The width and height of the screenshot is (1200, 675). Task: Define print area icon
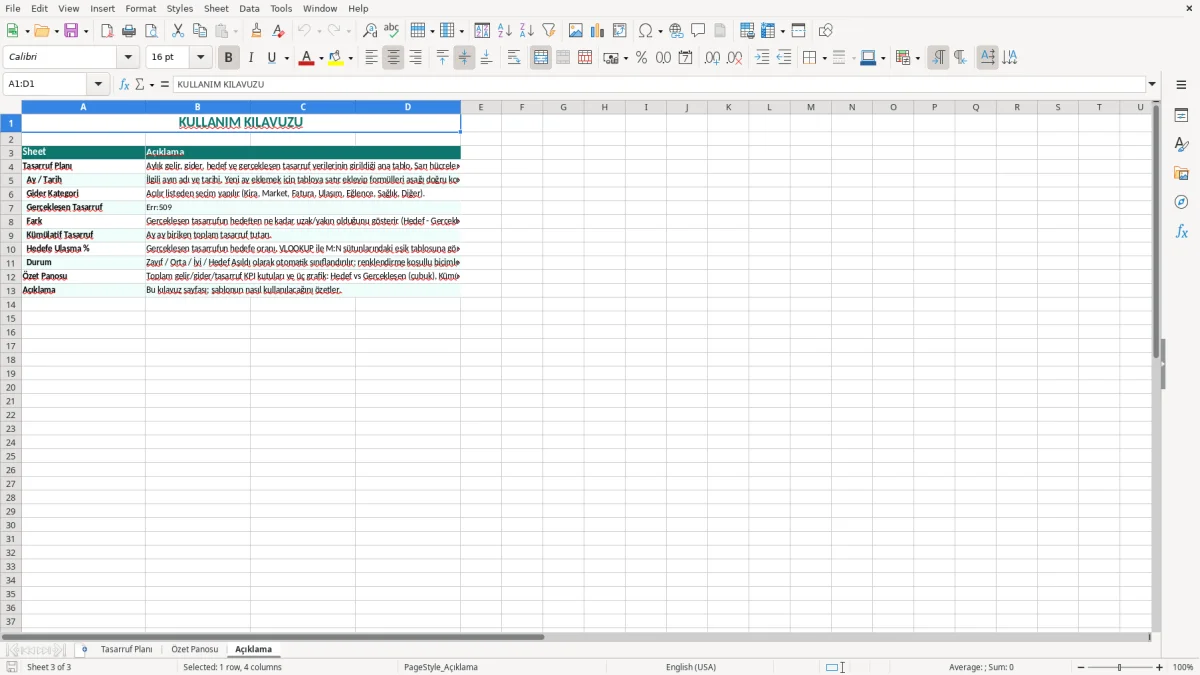(746, 31)
